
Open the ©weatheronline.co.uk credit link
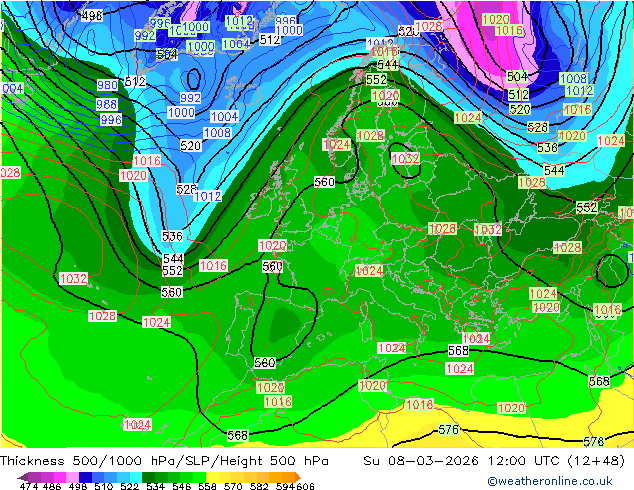point(550,481)
